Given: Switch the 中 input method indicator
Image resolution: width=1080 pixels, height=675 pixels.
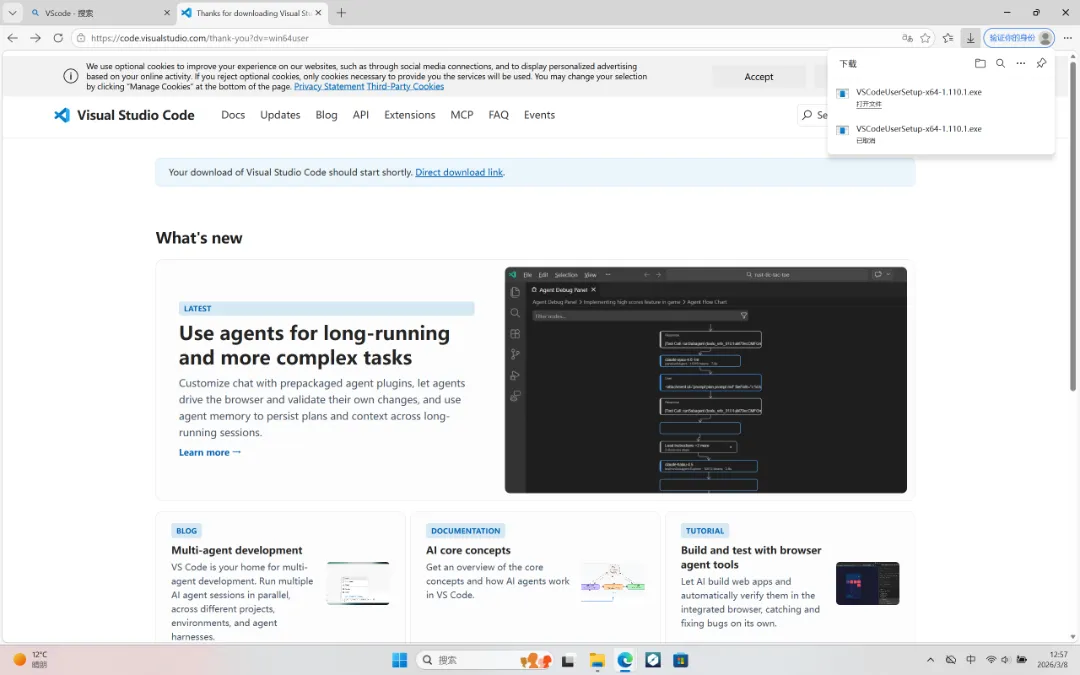Looking at the screenshot, I should click(970, 660).
